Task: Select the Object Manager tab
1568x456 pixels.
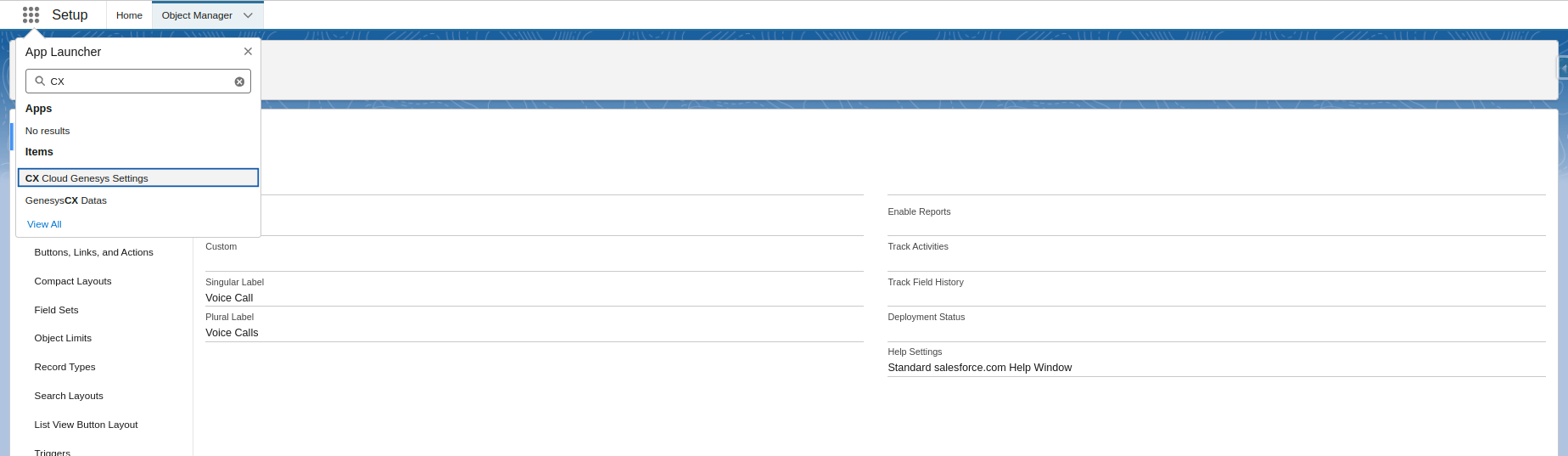Action: pyautogui.click(x=197, y=15)
